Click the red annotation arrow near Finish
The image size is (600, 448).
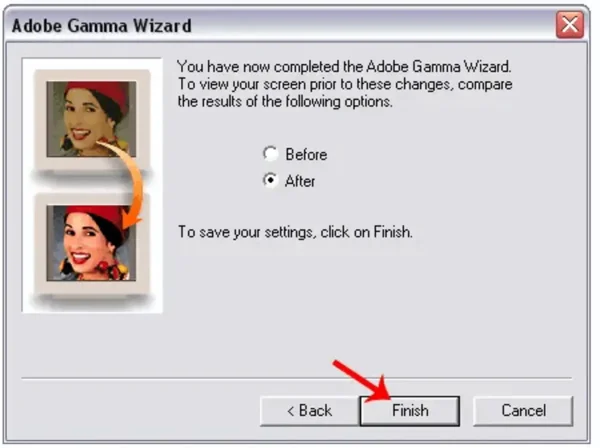coord(362,381)
